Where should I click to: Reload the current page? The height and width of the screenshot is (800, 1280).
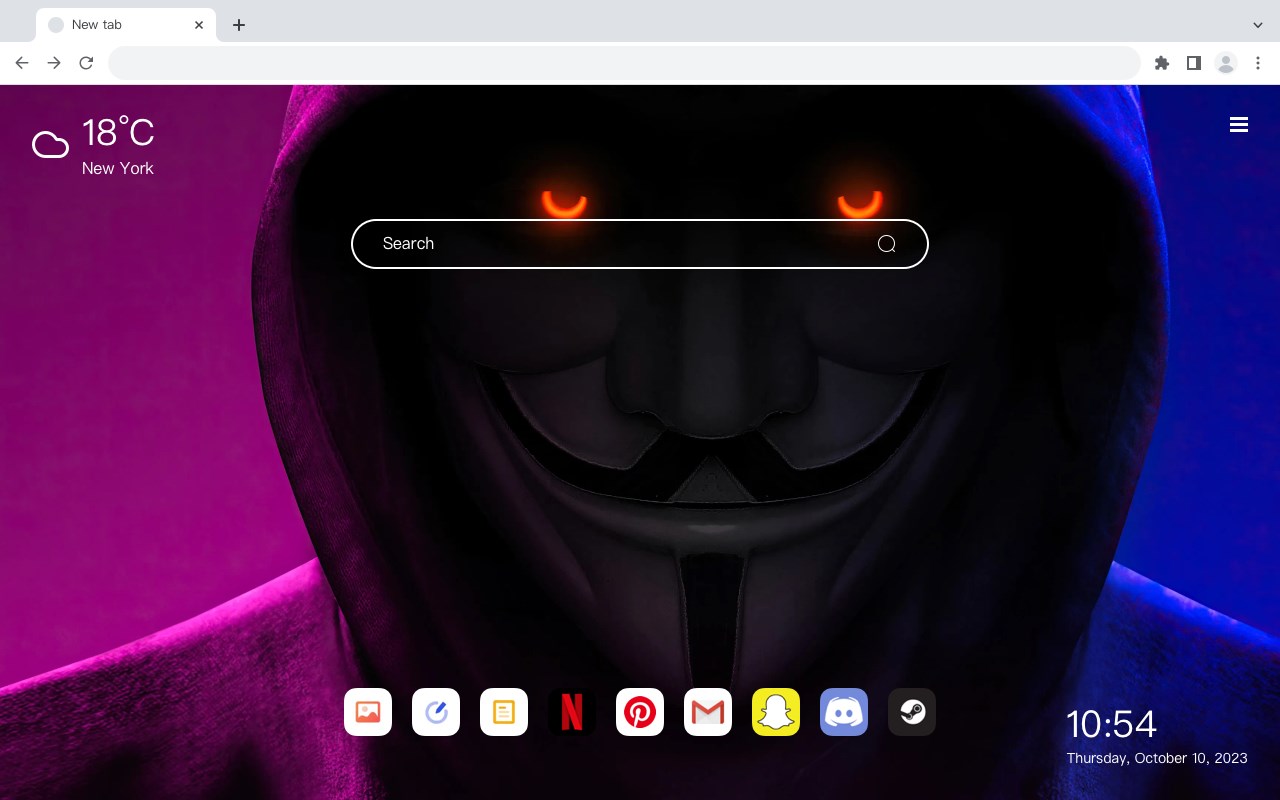pyautogui.click(x=86, y=63)
